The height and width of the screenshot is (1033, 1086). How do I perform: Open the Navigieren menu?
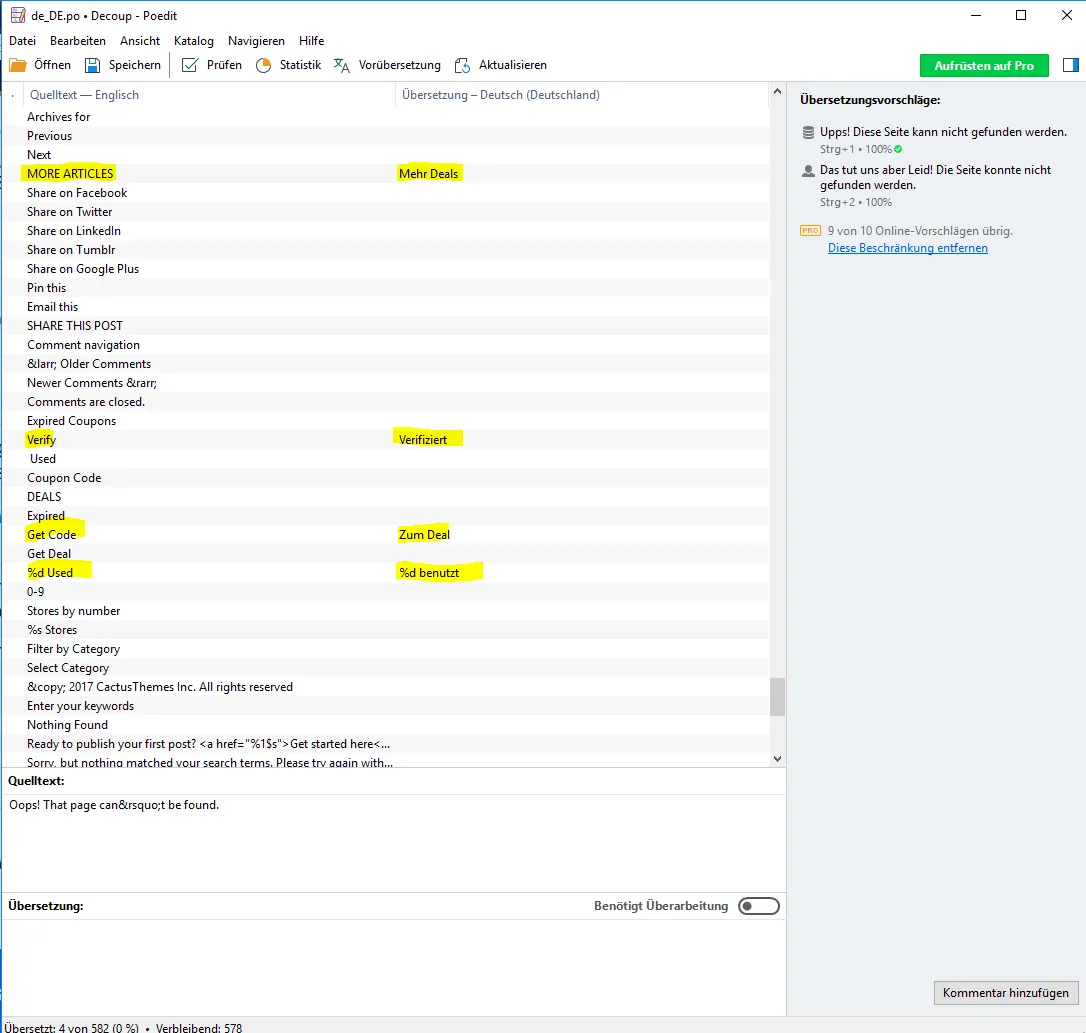pos(256,41)
